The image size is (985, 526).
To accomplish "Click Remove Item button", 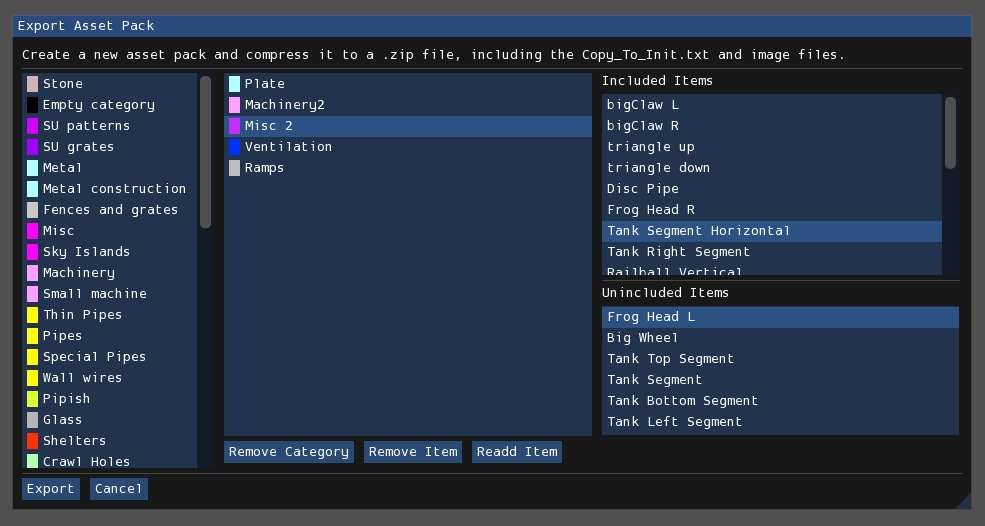I will pos(413,452).
